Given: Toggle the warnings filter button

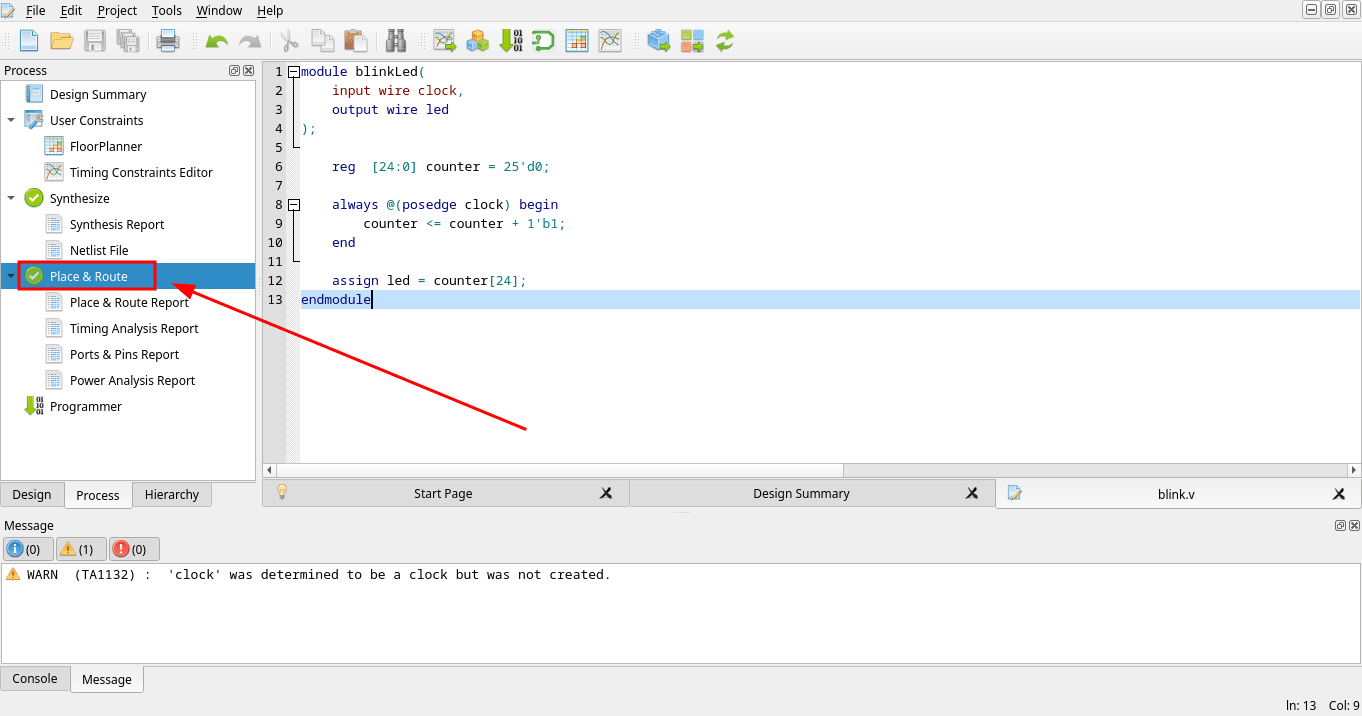Looking at the screenshot, I should coord(81,549).
